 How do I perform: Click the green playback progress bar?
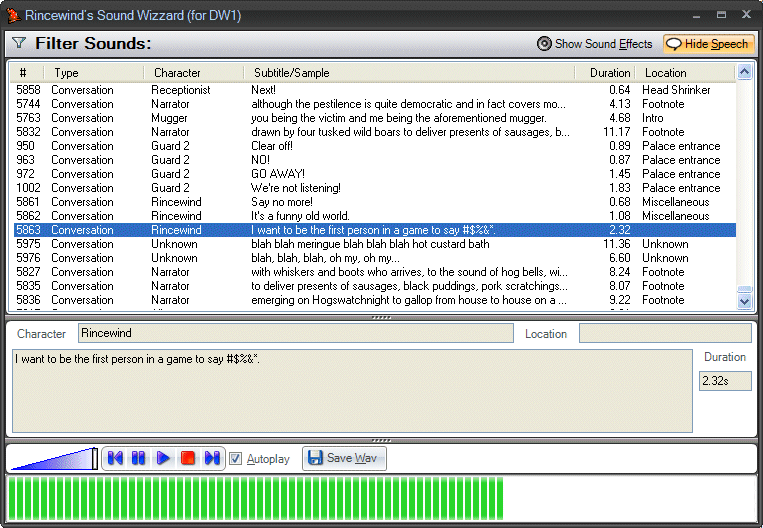click(255, 499)
